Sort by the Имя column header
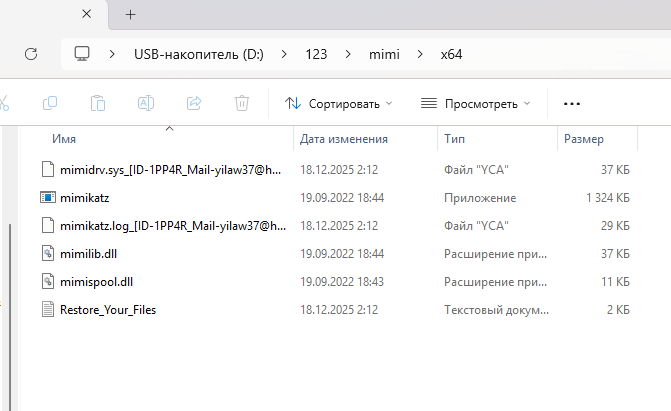This screenshot has width=671, height=411. [65, 139]
